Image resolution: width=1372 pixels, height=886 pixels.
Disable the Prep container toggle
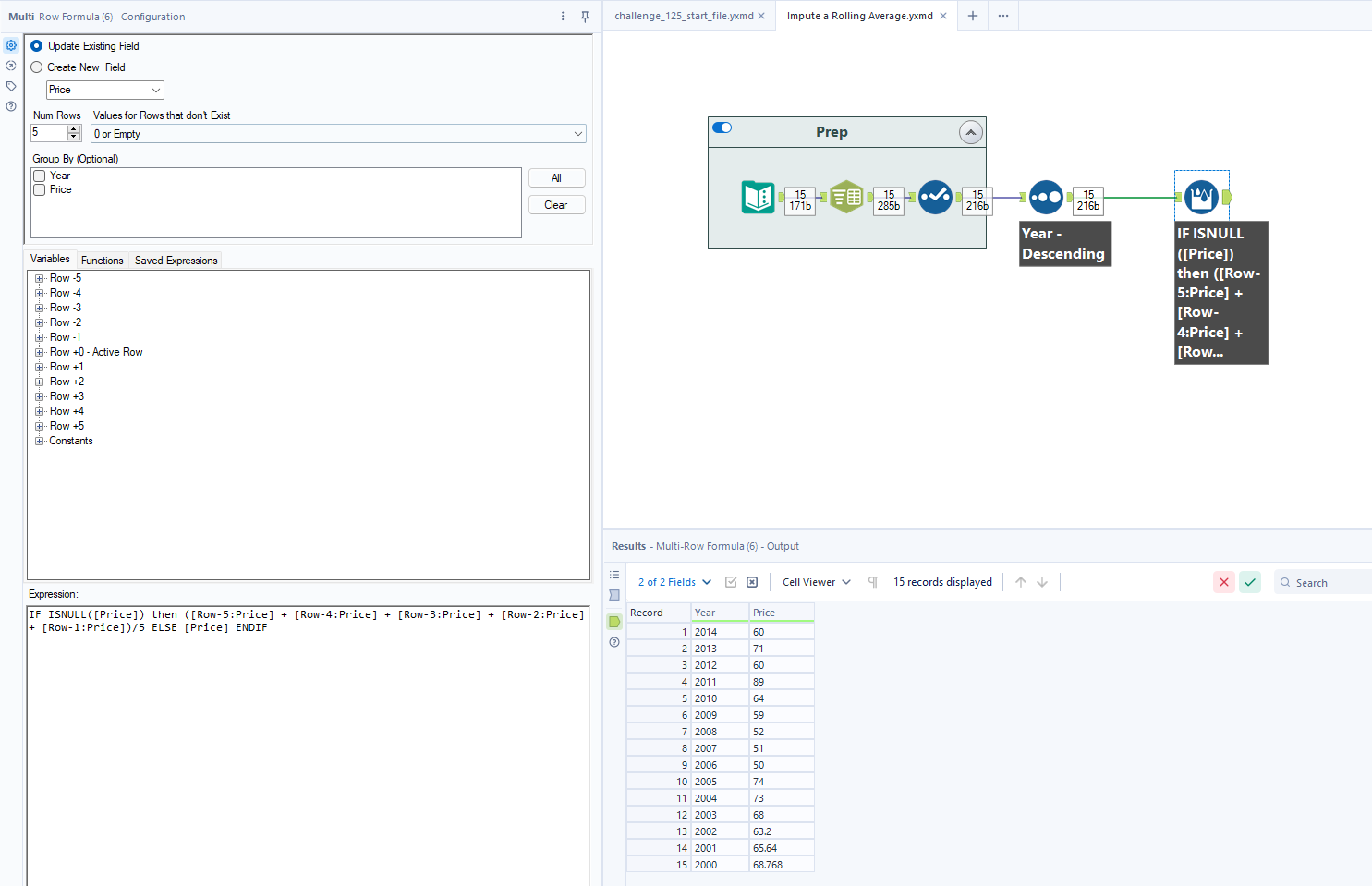tap(722, 127)
